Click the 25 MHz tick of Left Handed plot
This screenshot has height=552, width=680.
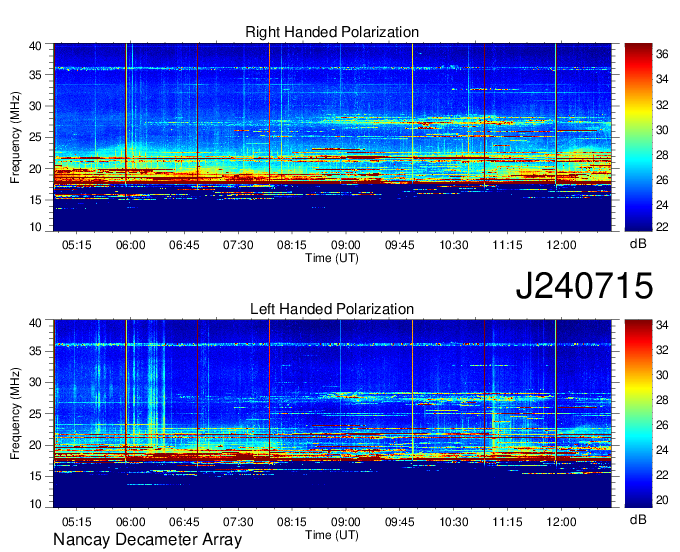[x=35, y=414]
